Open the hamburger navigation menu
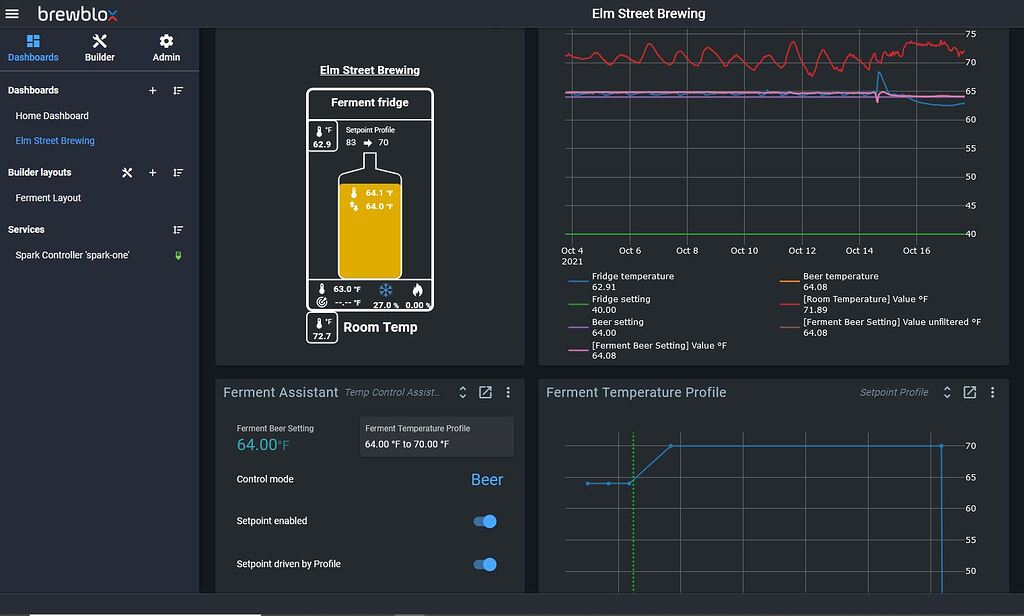The image size is (1024, 616). point(13,14)
